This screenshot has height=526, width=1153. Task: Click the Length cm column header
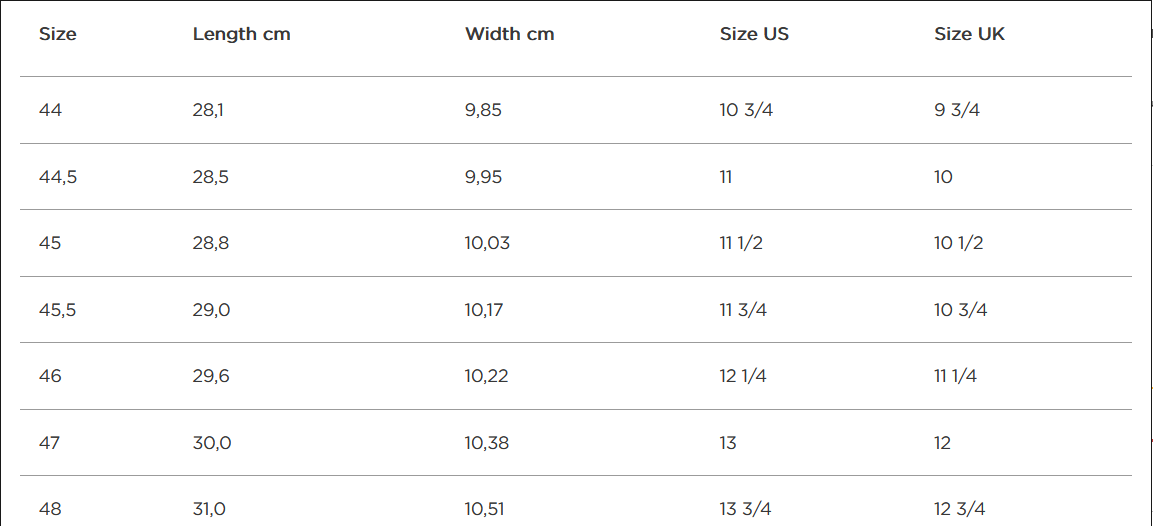pos(241,34)
